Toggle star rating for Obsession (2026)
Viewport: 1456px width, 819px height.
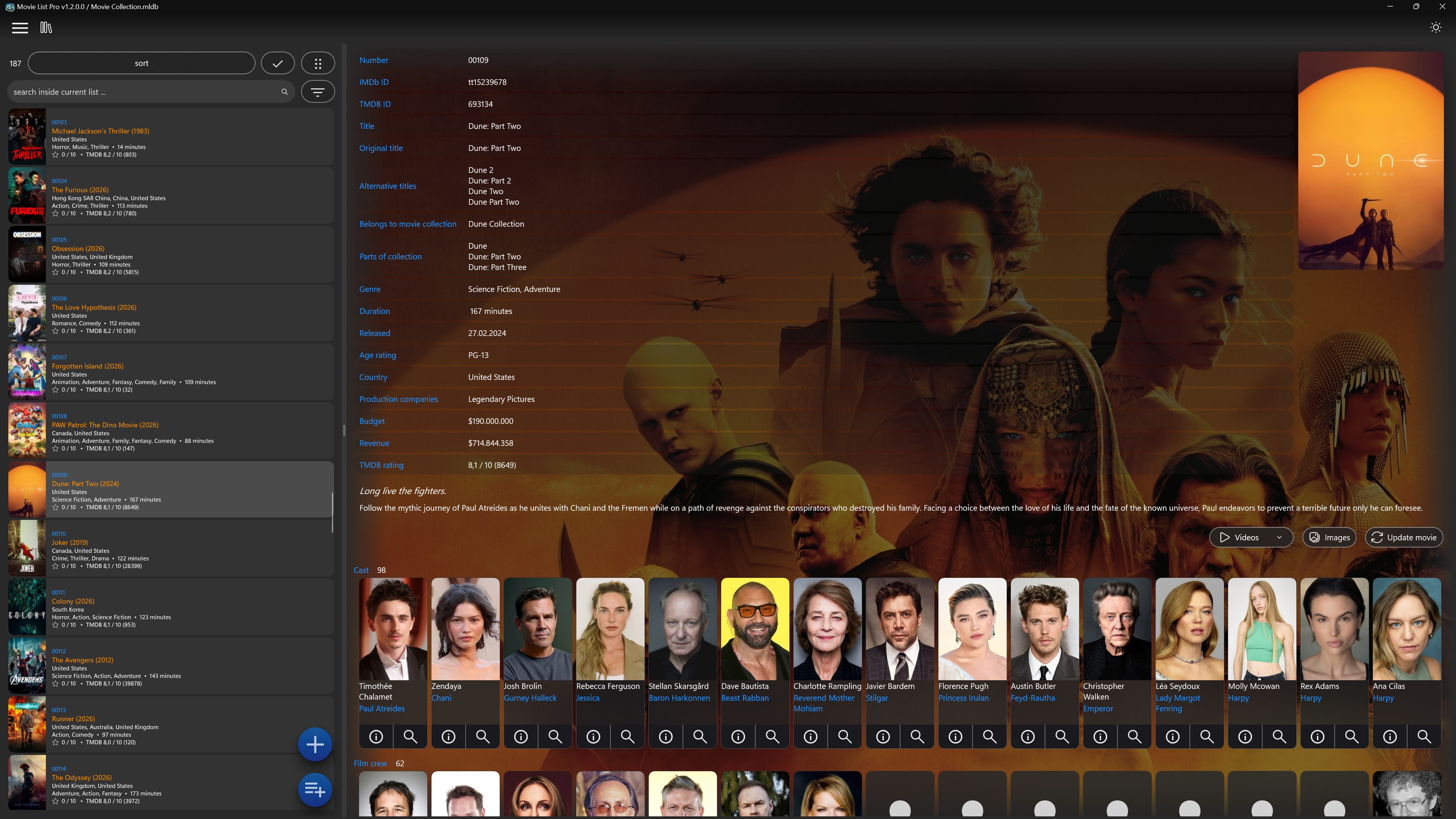tap(55, 272)
